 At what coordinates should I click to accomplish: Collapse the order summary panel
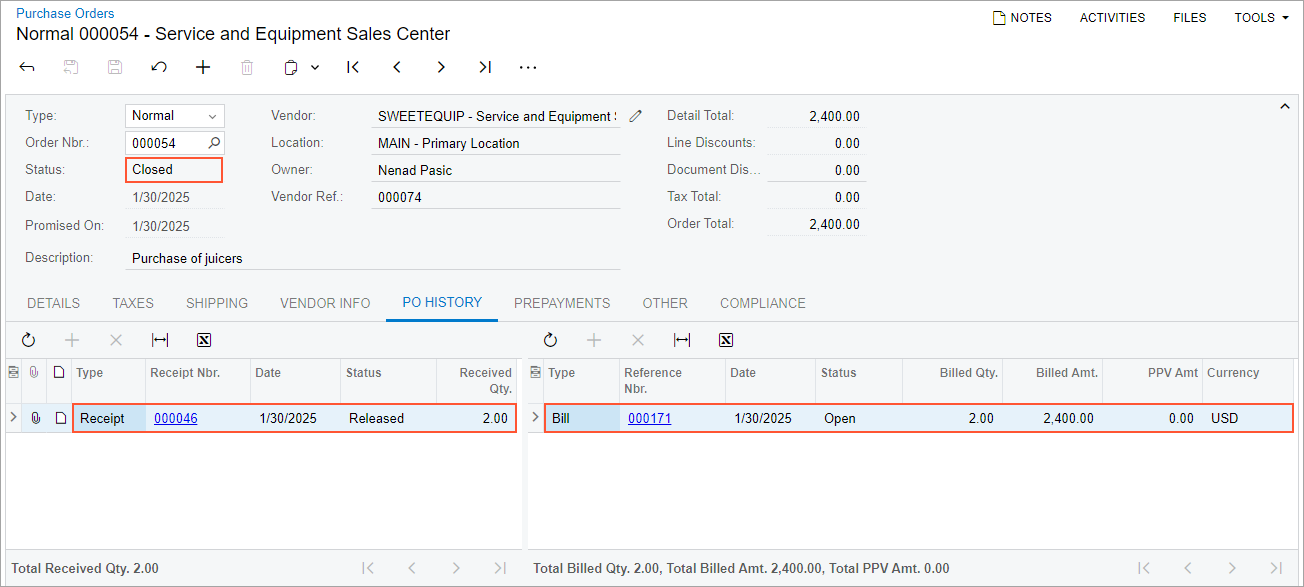(x=1286, y=107)
